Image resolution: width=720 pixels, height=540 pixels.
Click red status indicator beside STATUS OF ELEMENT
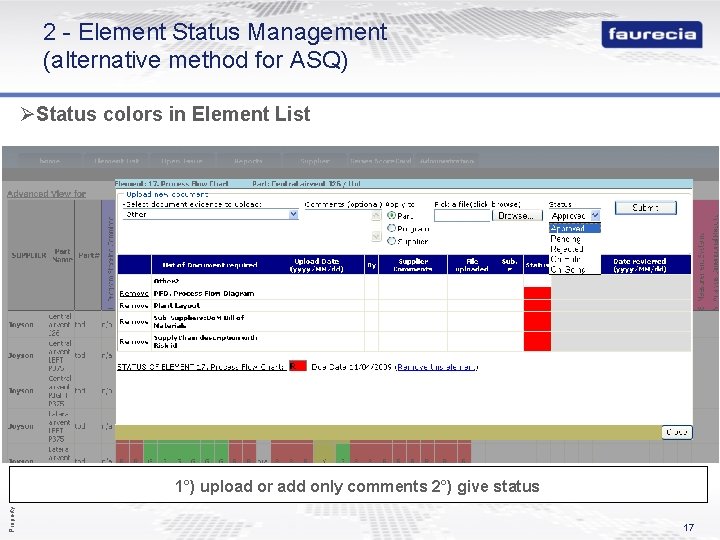tap(298, 366)
